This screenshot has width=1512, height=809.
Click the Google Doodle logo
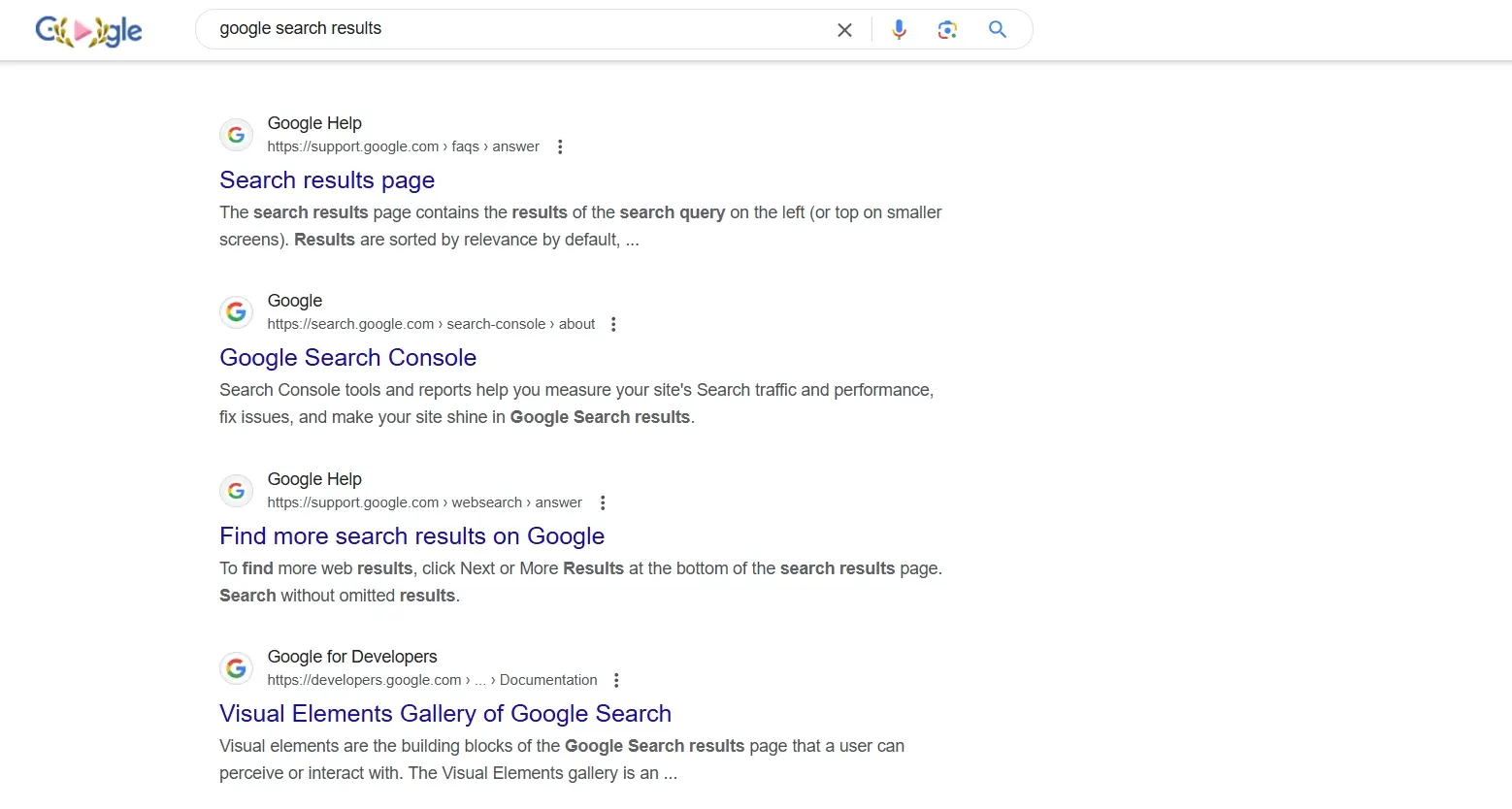pos(88,30)
